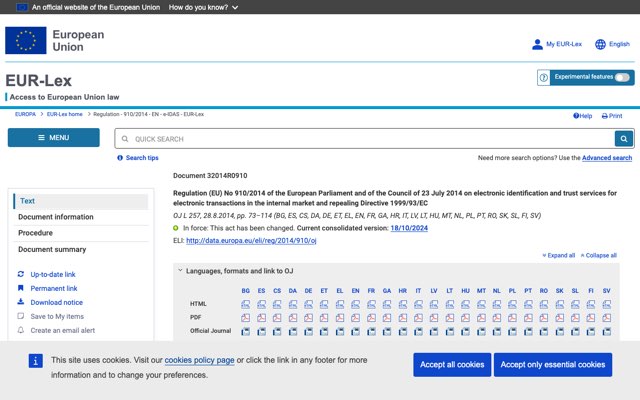The width and height of the screenshot is (640, 400).
Task: Open the PDF version in FI
Action: click(x=591, y=318)
